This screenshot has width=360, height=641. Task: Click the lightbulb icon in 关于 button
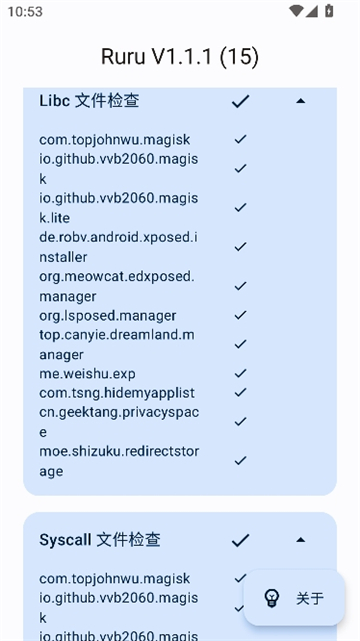click(272, 598)
